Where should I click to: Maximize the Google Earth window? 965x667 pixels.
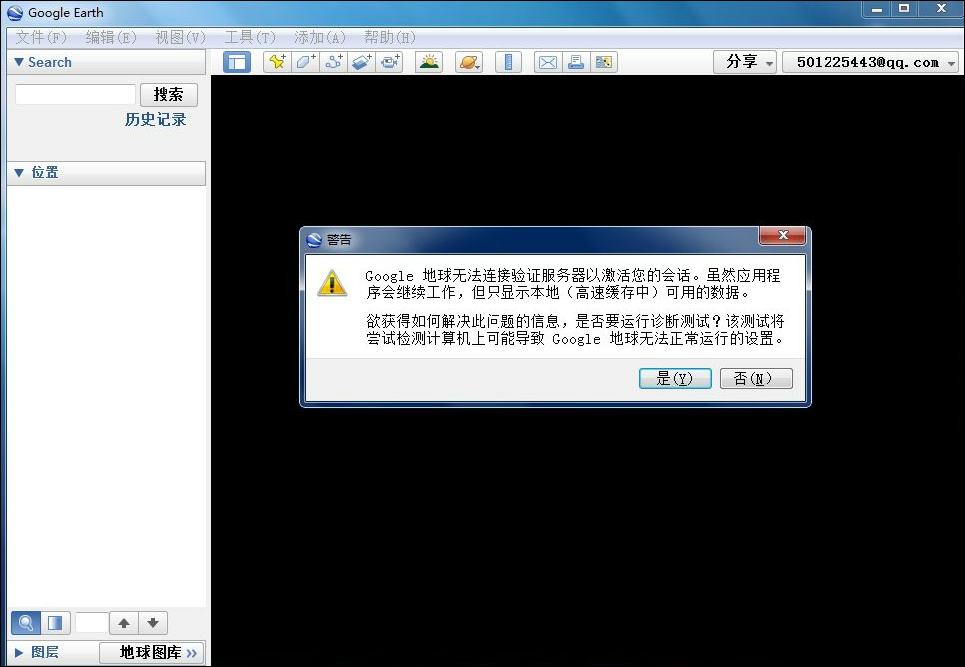[904, 9]
